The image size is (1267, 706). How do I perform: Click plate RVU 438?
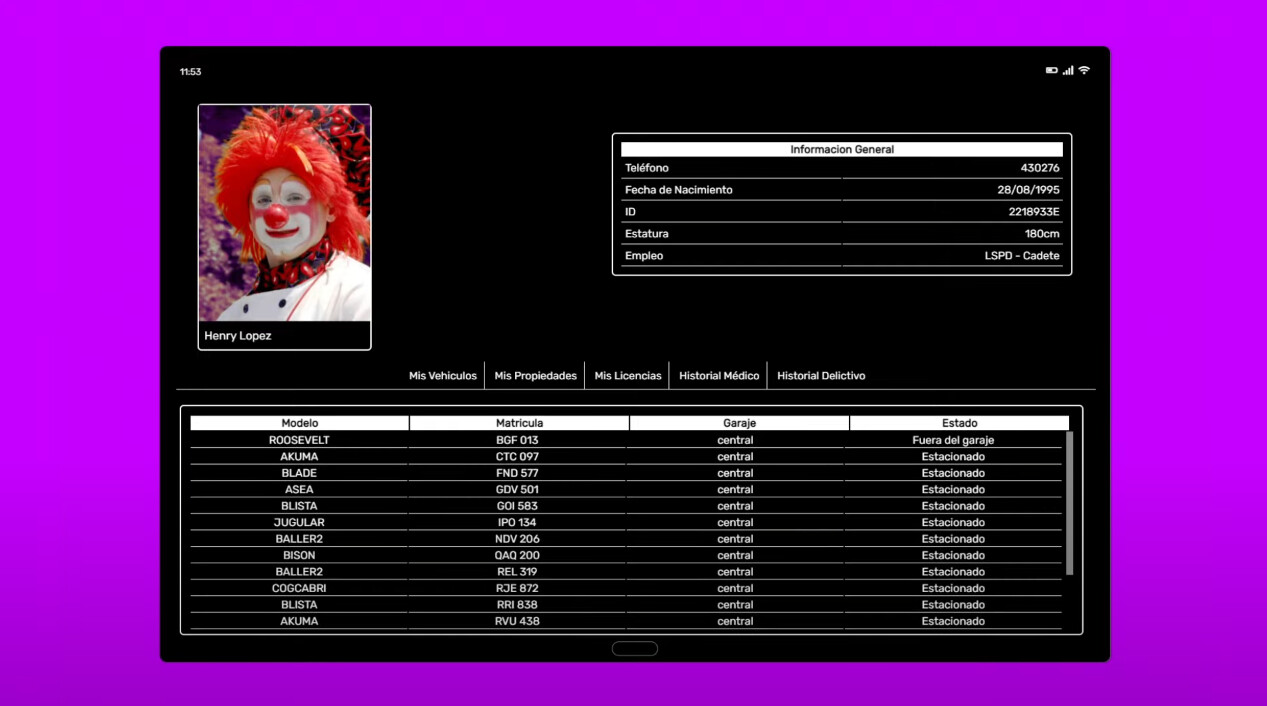[517, 621]
